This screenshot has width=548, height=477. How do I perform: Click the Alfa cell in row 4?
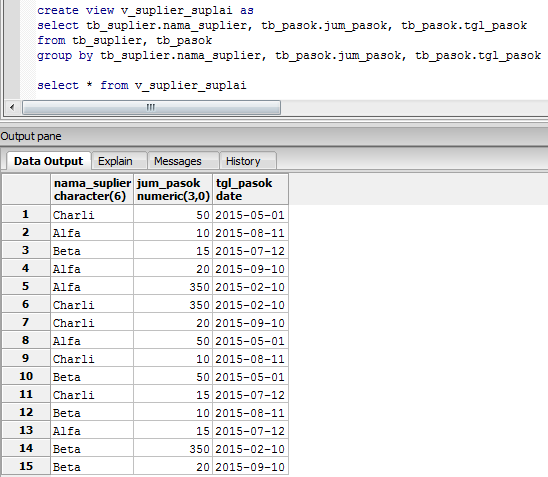[x=92, y=268]
